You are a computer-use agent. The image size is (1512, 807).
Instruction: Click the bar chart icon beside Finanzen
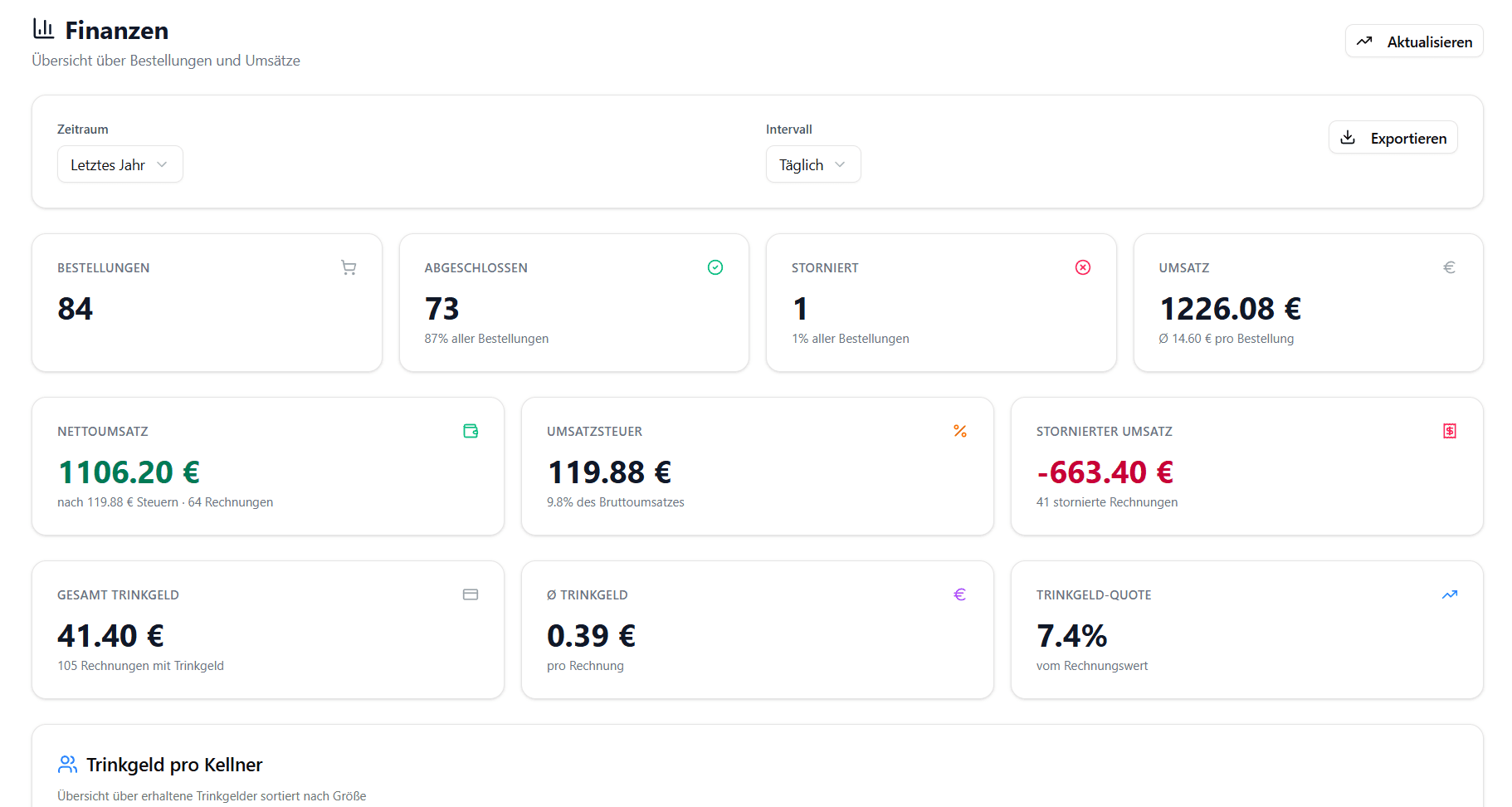(43, 29)
